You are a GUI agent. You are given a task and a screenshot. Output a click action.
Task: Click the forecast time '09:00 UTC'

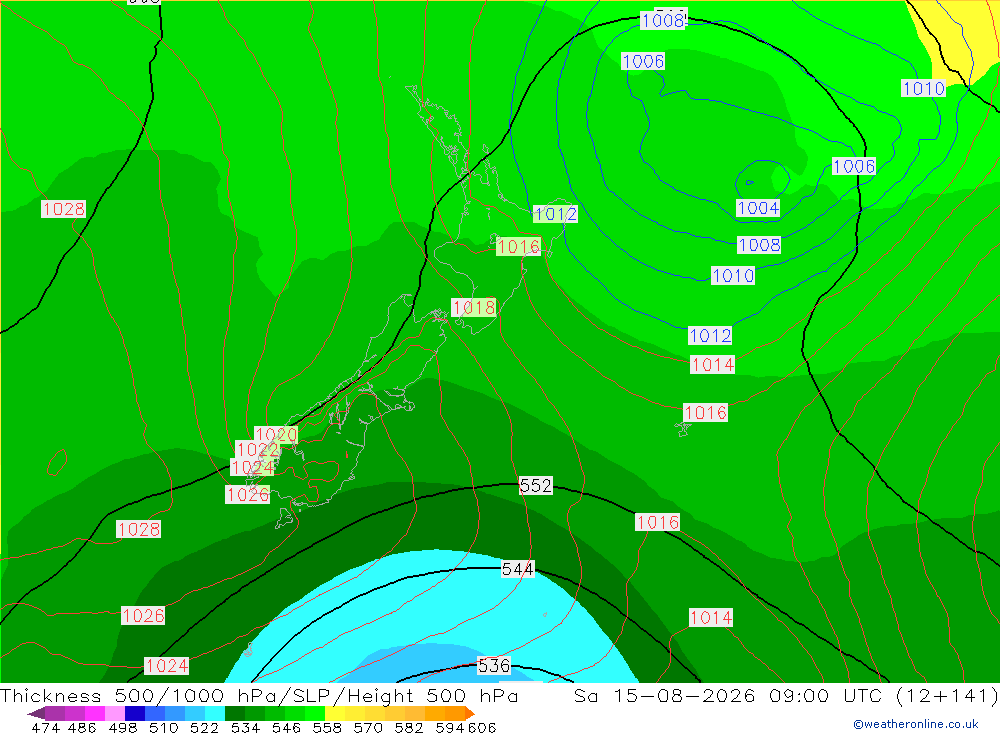point(825,696)
